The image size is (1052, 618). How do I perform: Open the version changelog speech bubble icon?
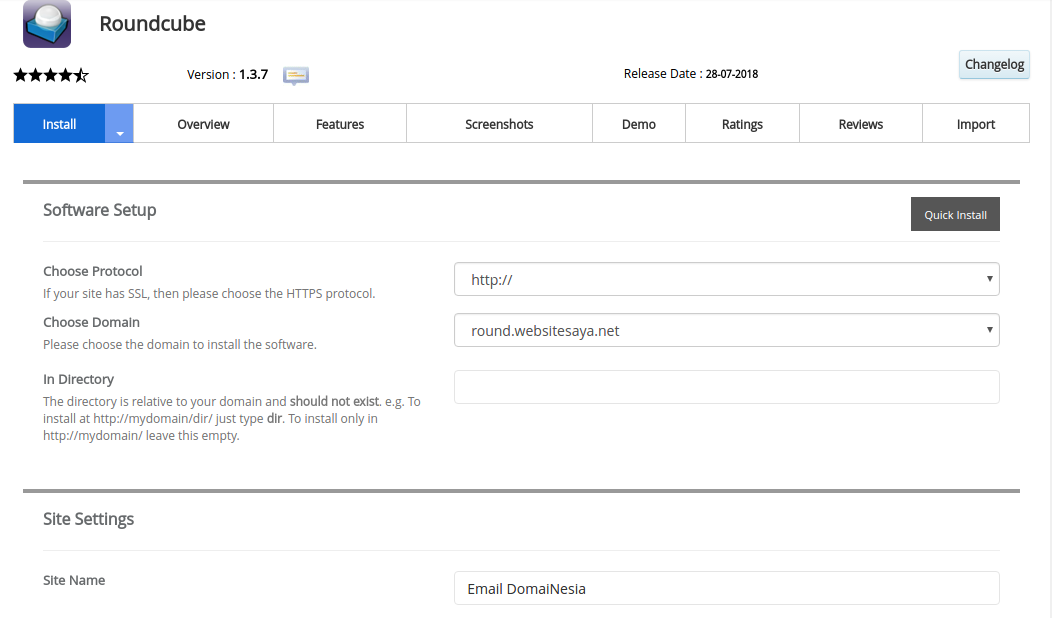[295, 74]
